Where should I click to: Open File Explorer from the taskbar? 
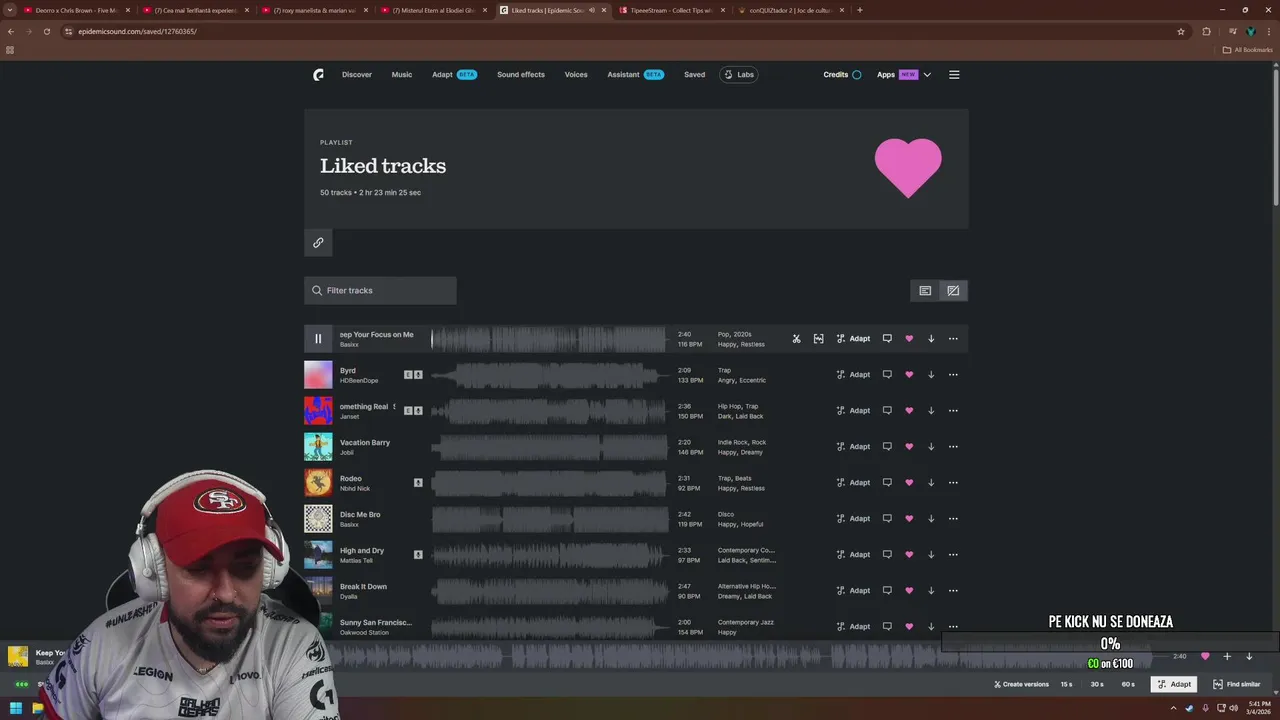coord(38,709)
